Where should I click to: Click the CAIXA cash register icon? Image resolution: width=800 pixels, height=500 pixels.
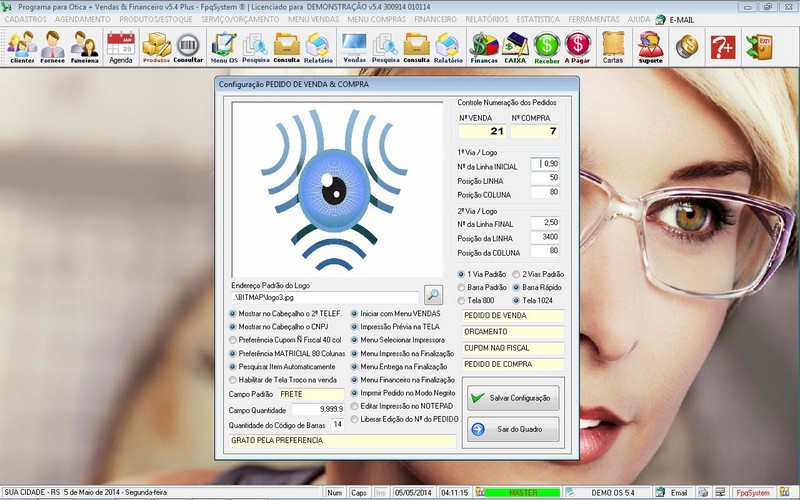click(516, 46)
